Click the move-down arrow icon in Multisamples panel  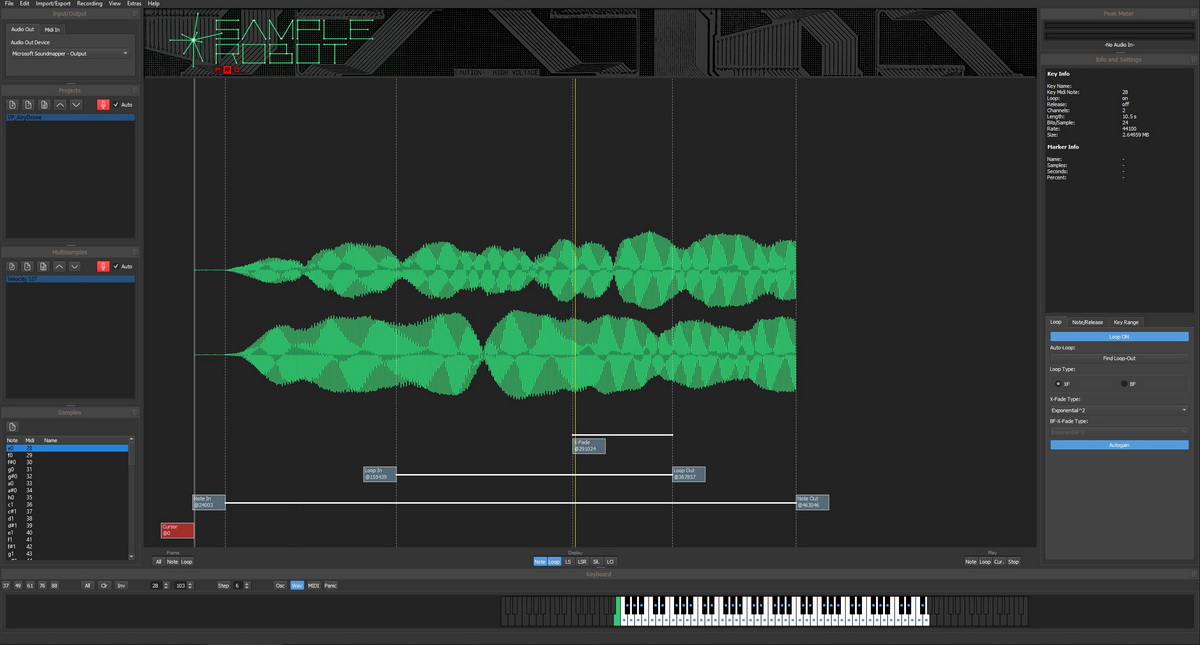coord(77,266)
